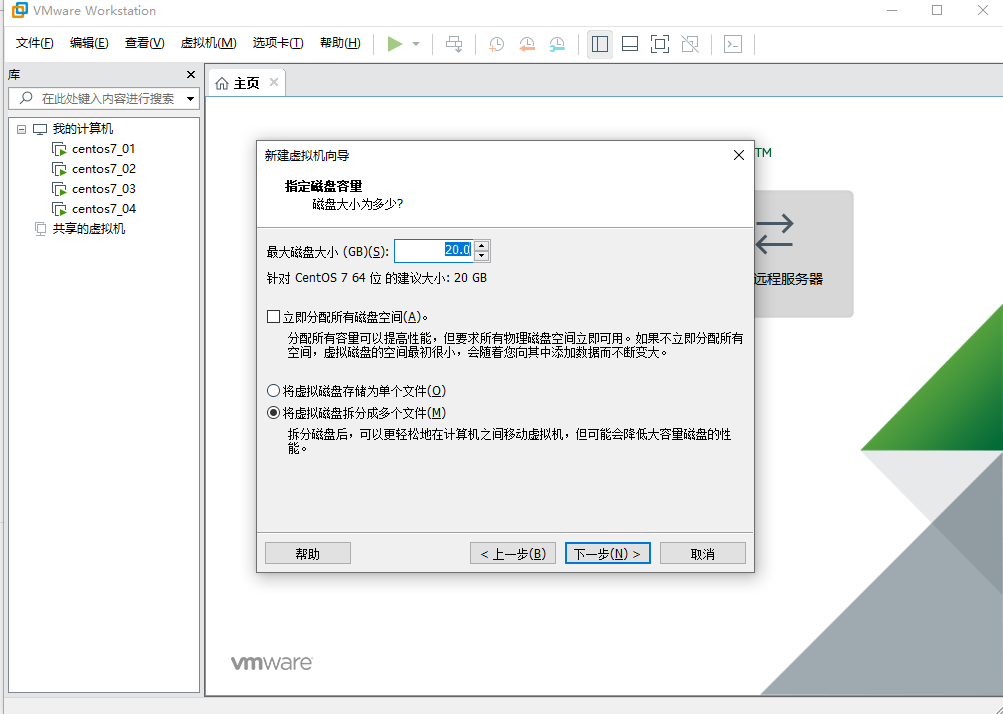The height and width of the screenshot is (714, 1003).
Task: Open the library search dropdown arrow
Action: pos(189,99)
